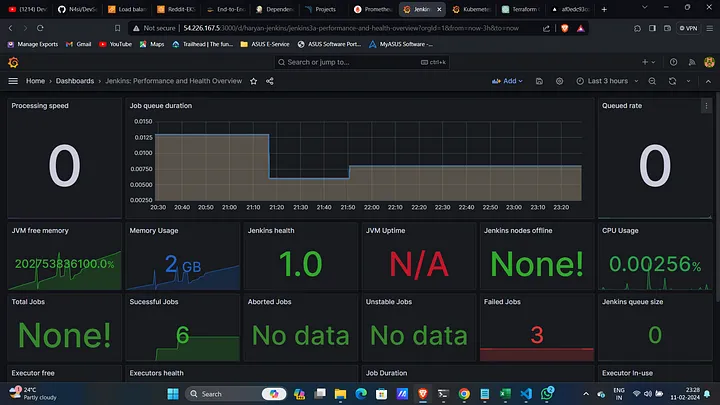Image resolution: width=720 pixels, height=405 pixels.
Task: Open the Brave main menu
Action: [x=709, y=28]
